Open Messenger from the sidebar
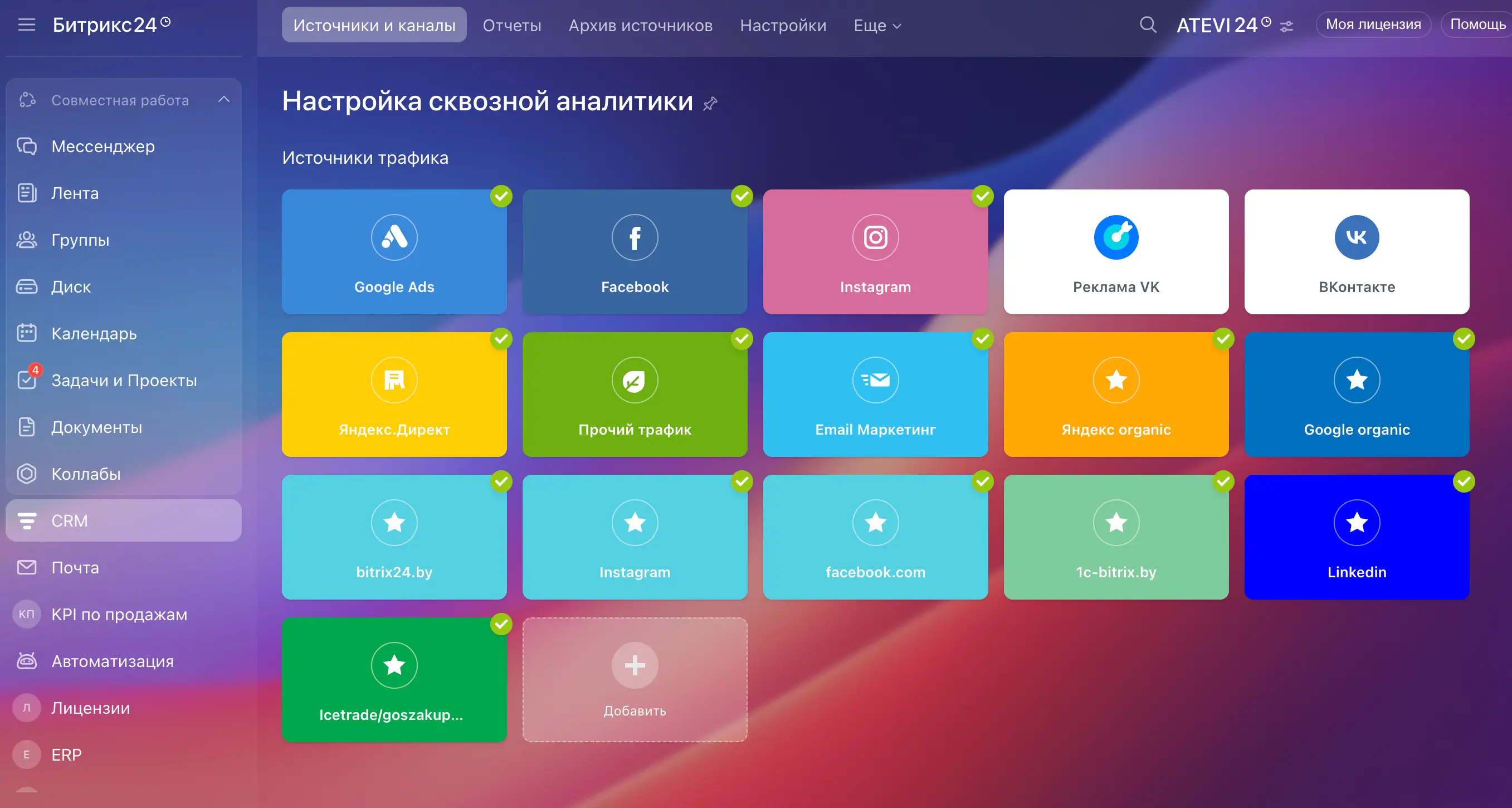 click(x=103, y=146)
